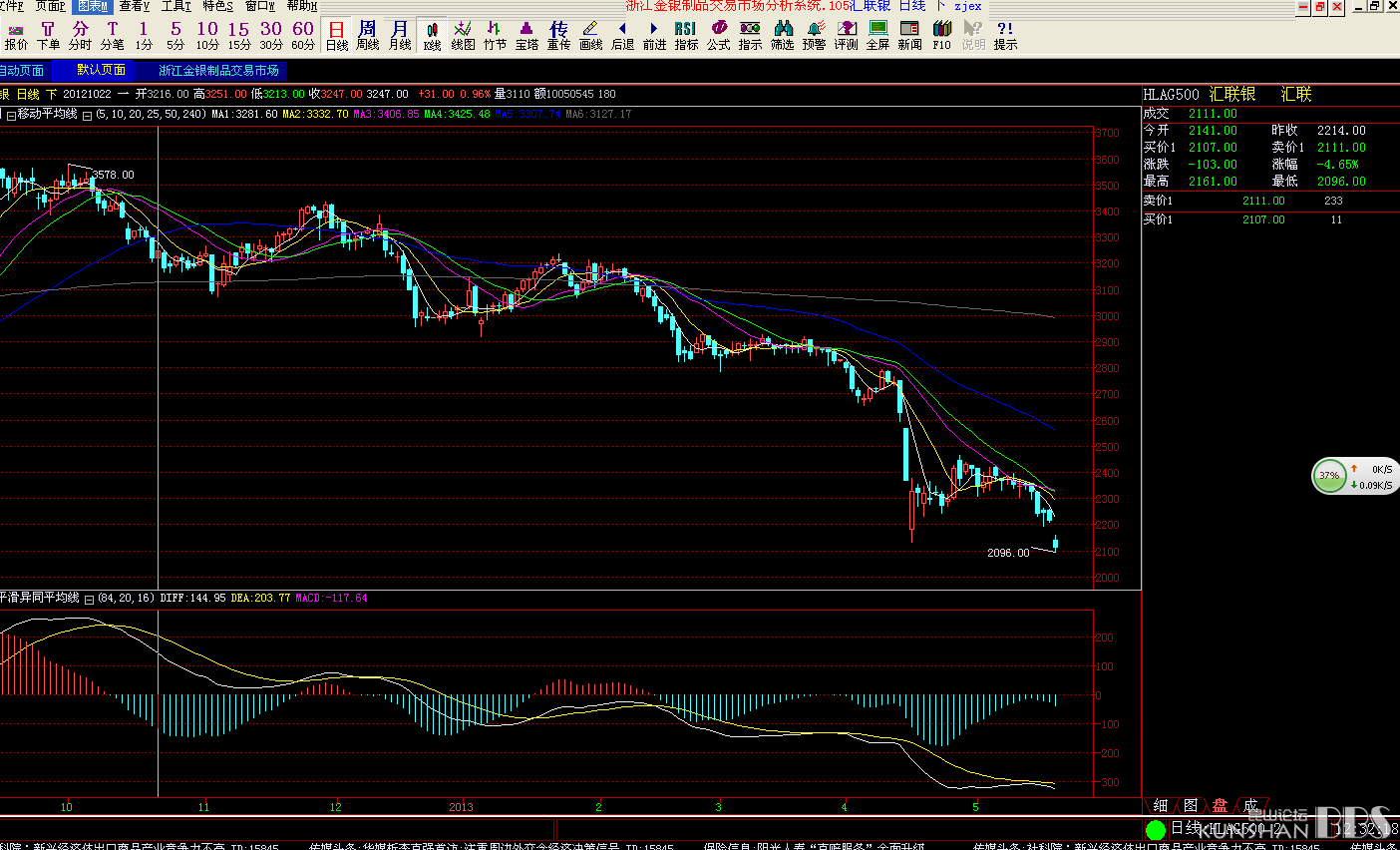Collapse the 移动平均线 indicator box
1400x850 pixels.
pos(12,115)
